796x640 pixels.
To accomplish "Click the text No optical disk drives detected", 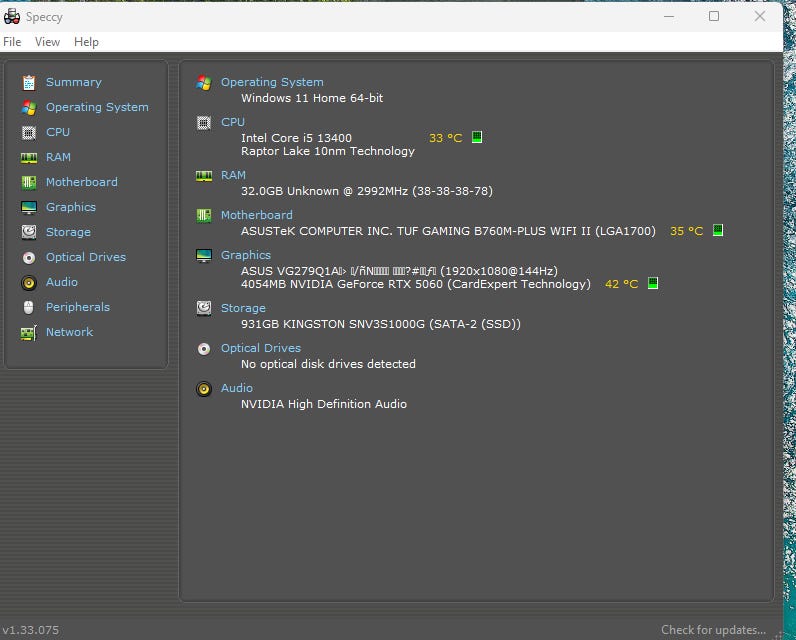I will pyautogui.click(x=328, y=364).
